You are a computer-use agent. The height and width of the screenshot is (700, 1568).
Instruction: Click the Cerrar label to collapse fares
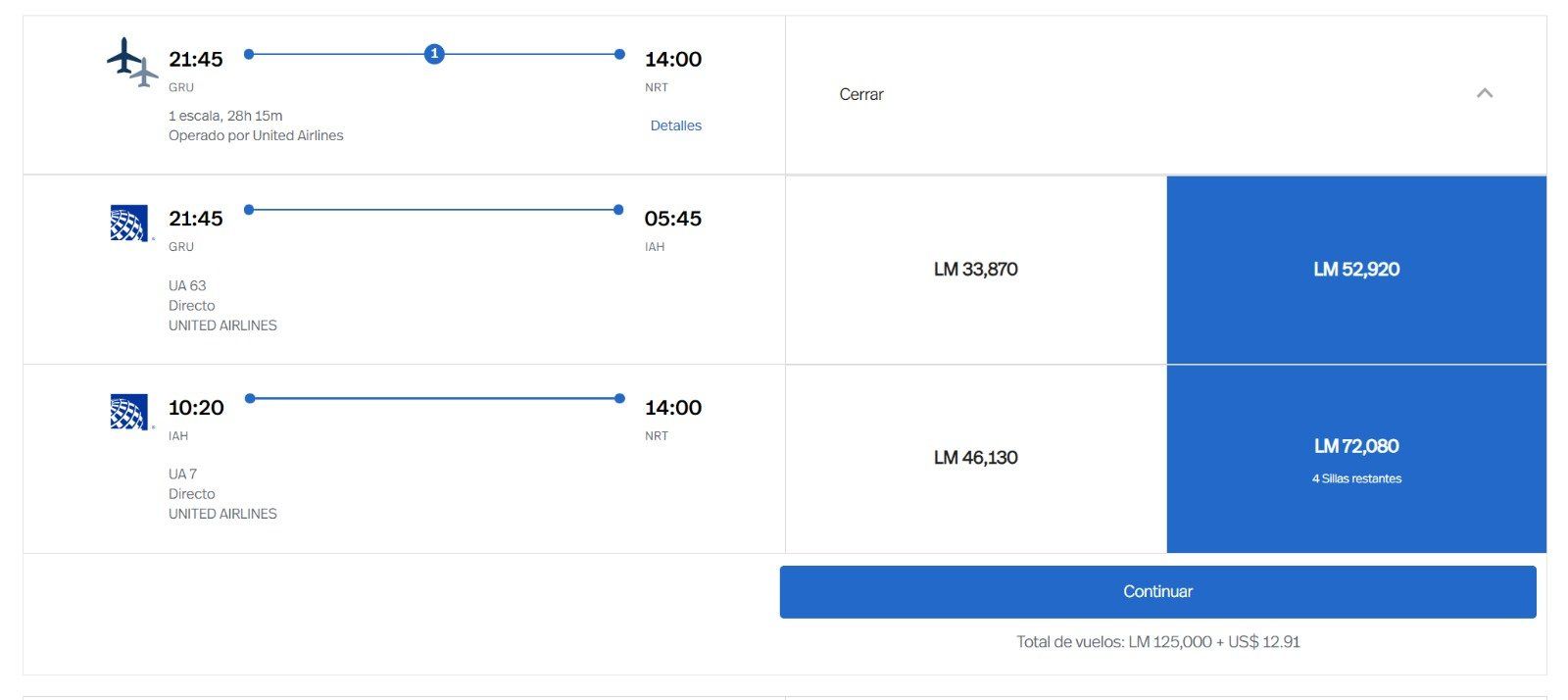click(860, 94)
